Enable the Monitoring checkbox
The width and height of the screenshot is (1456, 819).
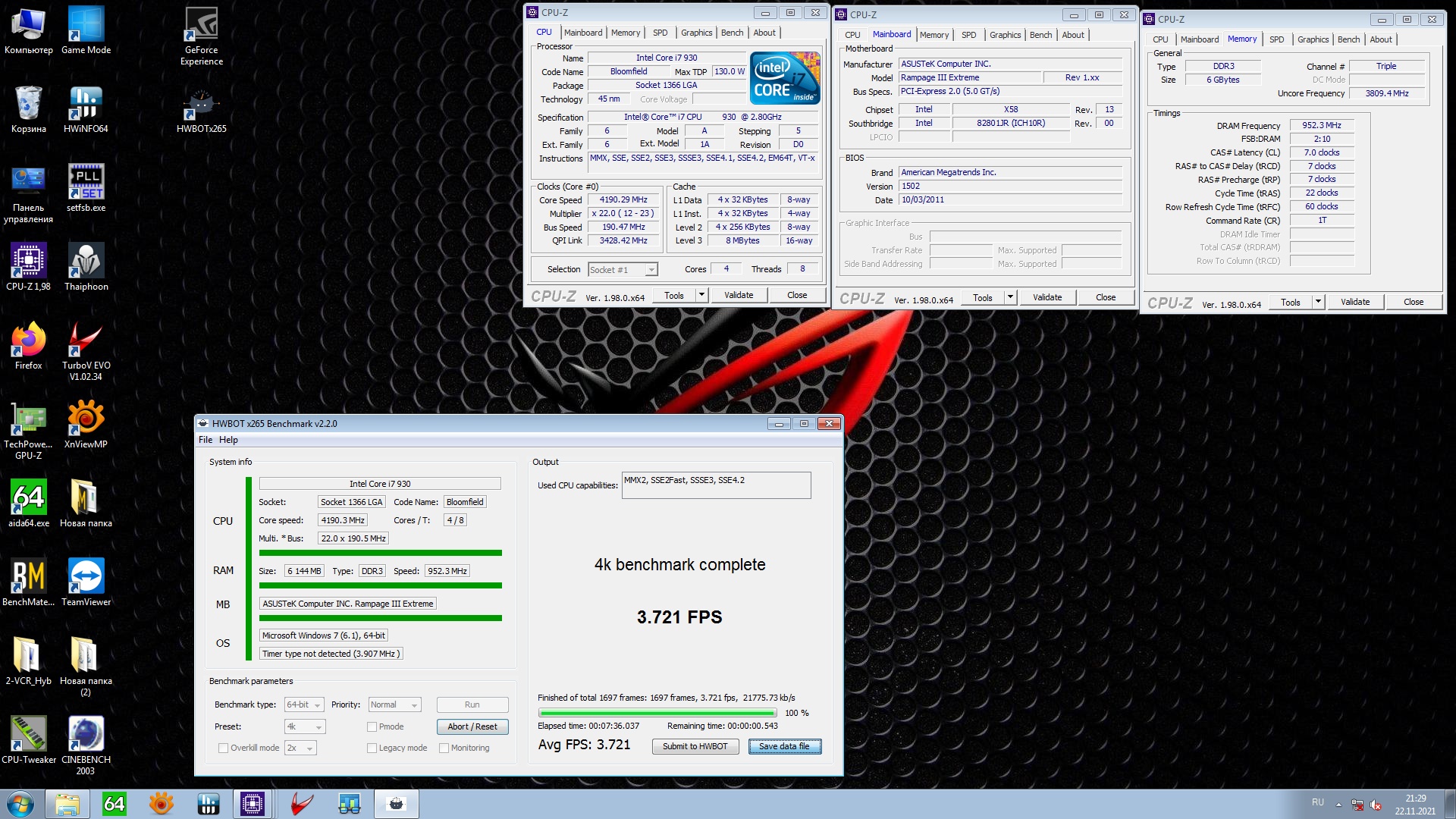point(444,748)
